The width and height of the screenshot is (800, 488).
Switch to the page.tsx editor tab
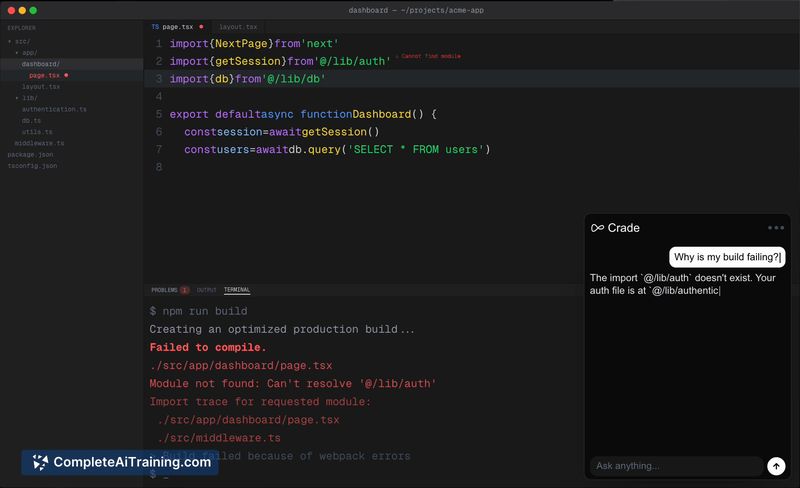point(178,27)
